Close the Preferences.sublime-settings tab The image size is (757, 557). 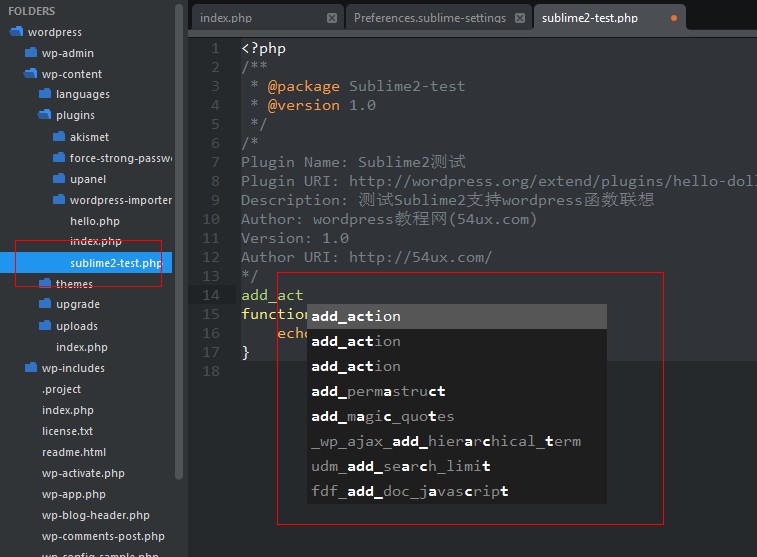521,18
